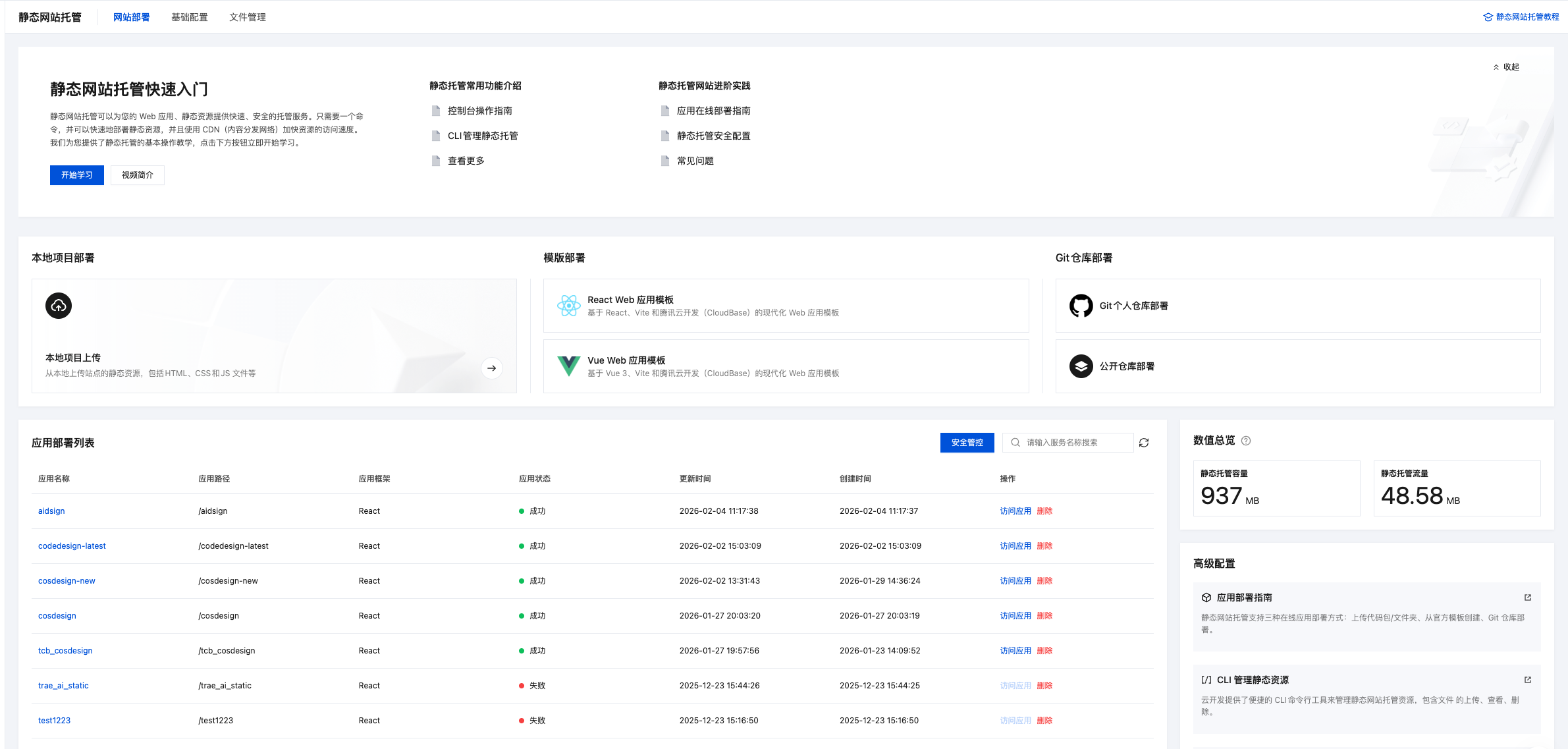Click the 视频简介 button
The height and width of the screenshot is (749, 1568).
(138, 175)
